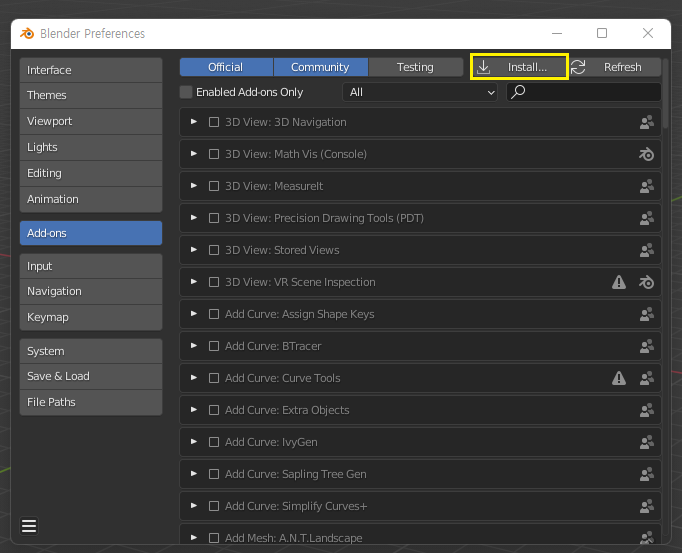The width and height of the screenshot is (682, 553).
Task: Enable the Math Vis (Console) add-on
Action: pyautogui.click(x=214, y=154)
